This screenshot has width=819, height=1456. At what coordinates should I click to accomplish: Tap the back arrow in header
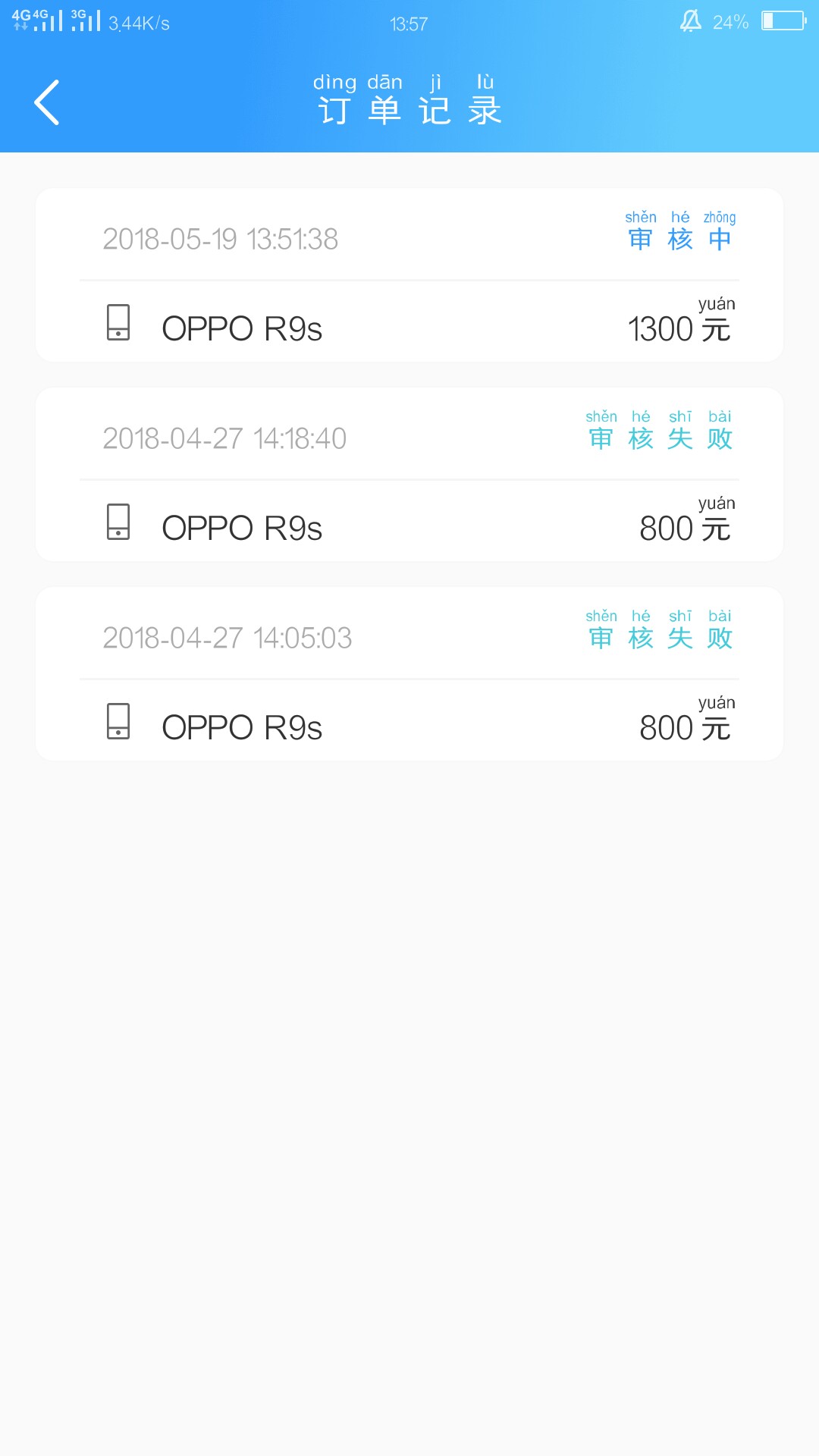point(47,102)
